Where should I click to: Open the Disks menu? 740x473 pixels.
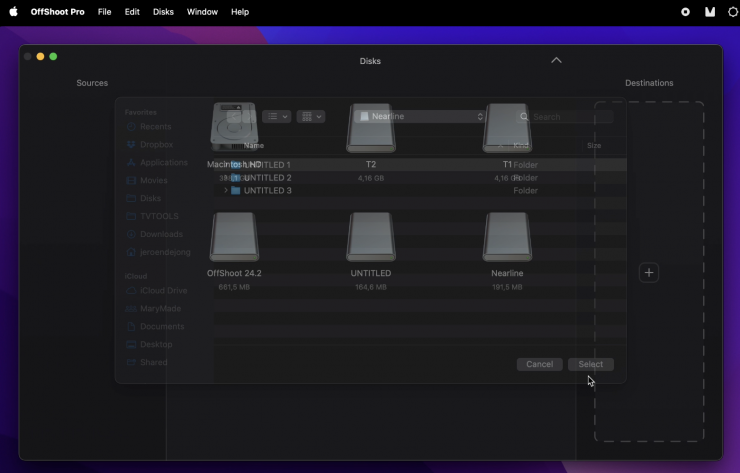(163, 12)
